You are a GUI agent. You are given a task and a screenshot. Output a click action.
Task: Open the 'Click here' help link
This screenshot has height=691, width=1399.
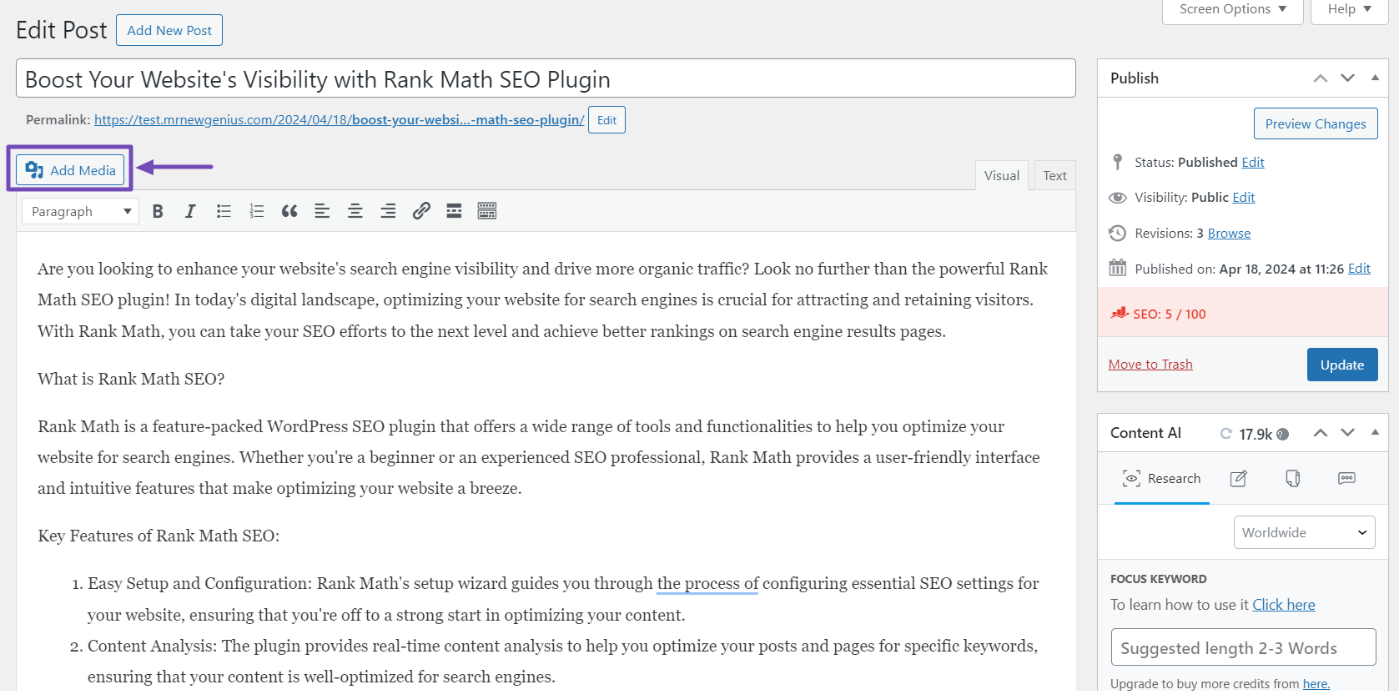pos(1284,604)
